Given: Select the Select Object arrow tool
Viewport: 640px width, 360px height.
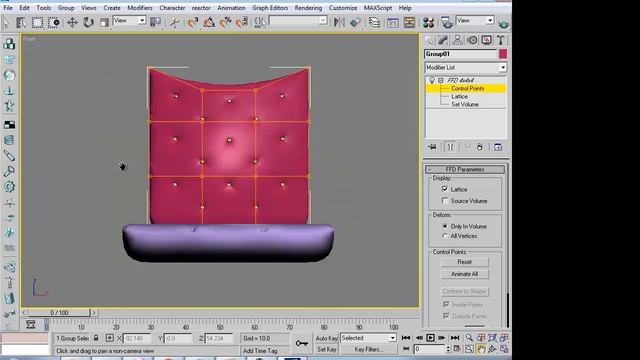Looking at the screenshot, I should [6, 22].
